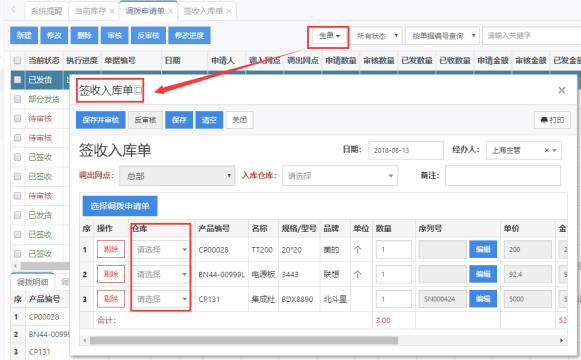Click the left arrow before the tab strip
Viewport: 581px width, 360px height.
click(x=13, y=10)
